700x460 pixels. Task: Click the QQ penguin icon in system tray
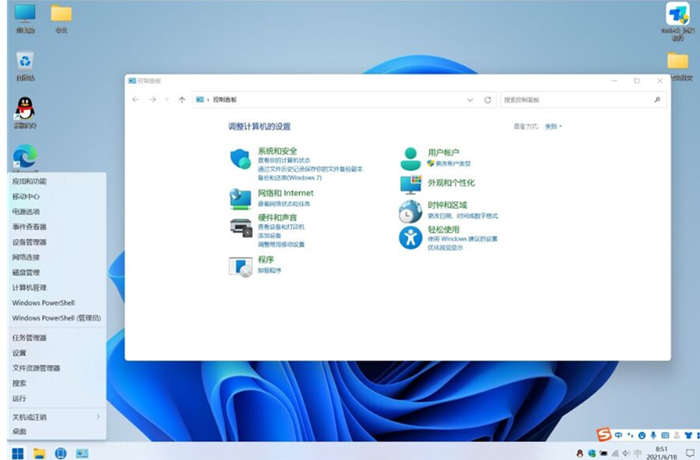(x=580, y=453)
